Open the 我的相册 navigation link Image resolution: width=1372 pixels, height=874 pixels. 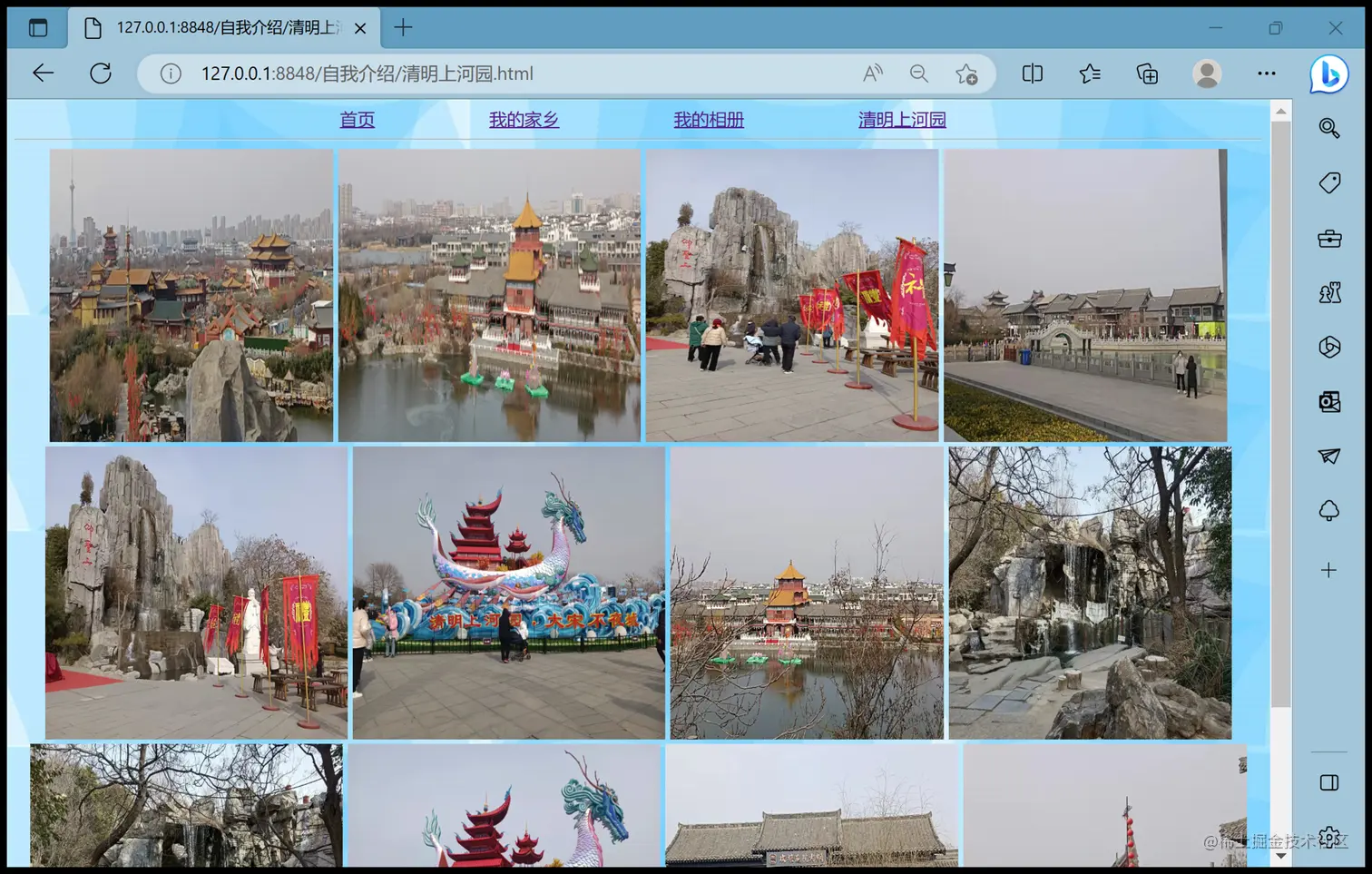tap(709, 119)
